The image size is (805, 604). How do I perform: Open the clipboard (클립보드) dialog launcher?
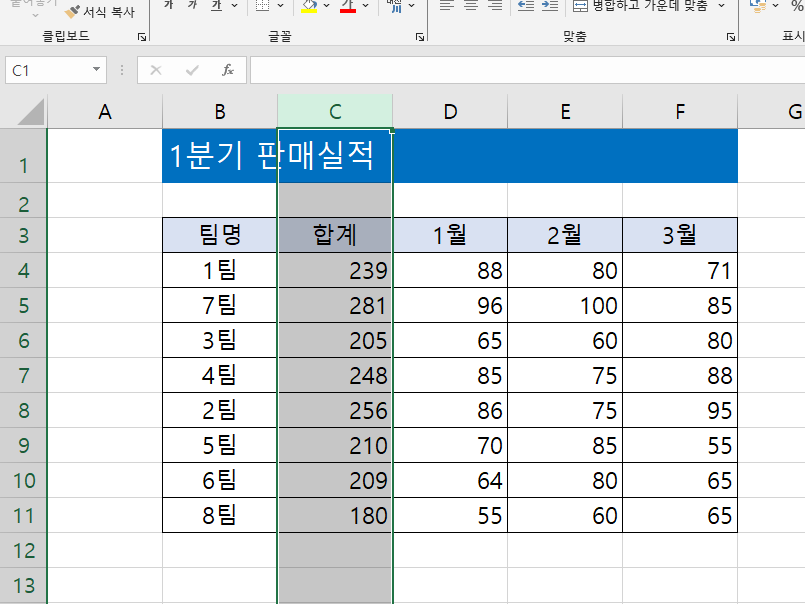coord(142,37)
